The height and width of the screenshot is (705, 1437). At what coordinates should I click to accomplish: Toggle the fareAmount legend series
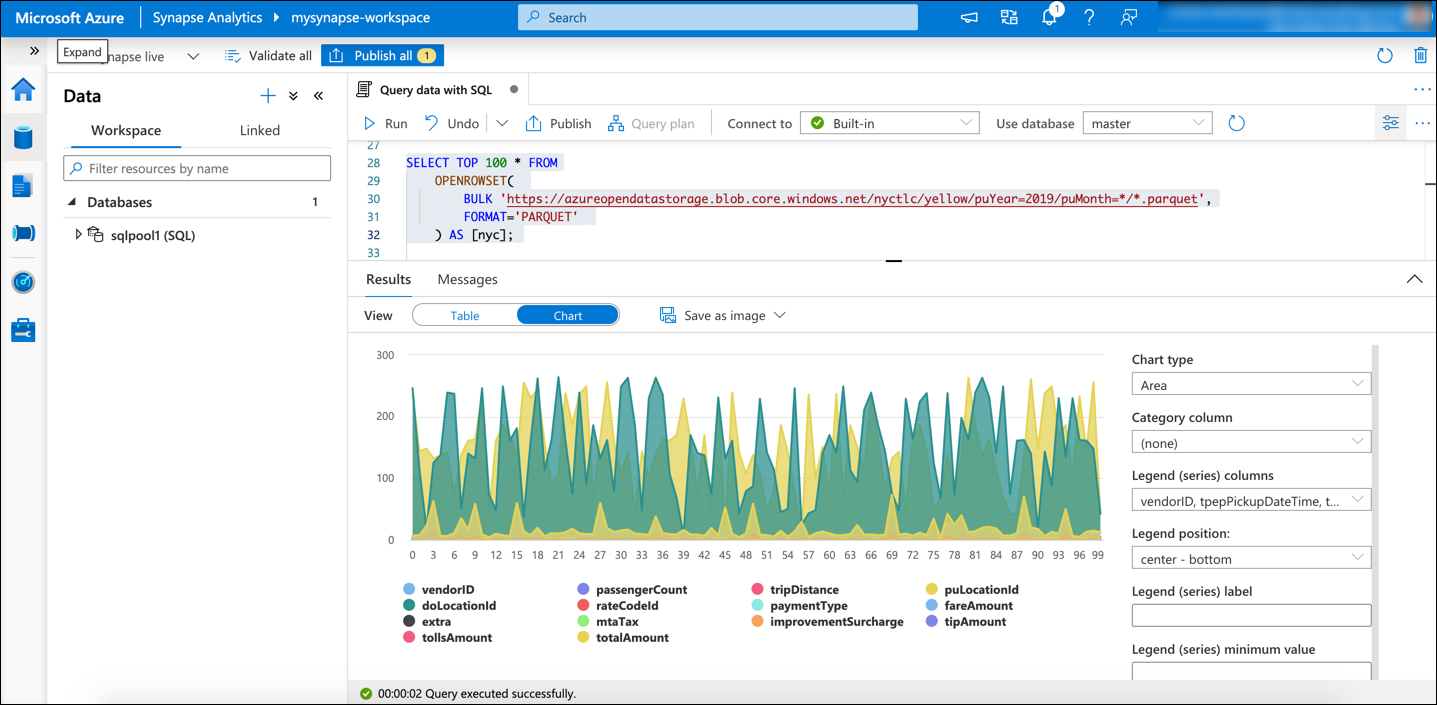[x=969, y=606]
